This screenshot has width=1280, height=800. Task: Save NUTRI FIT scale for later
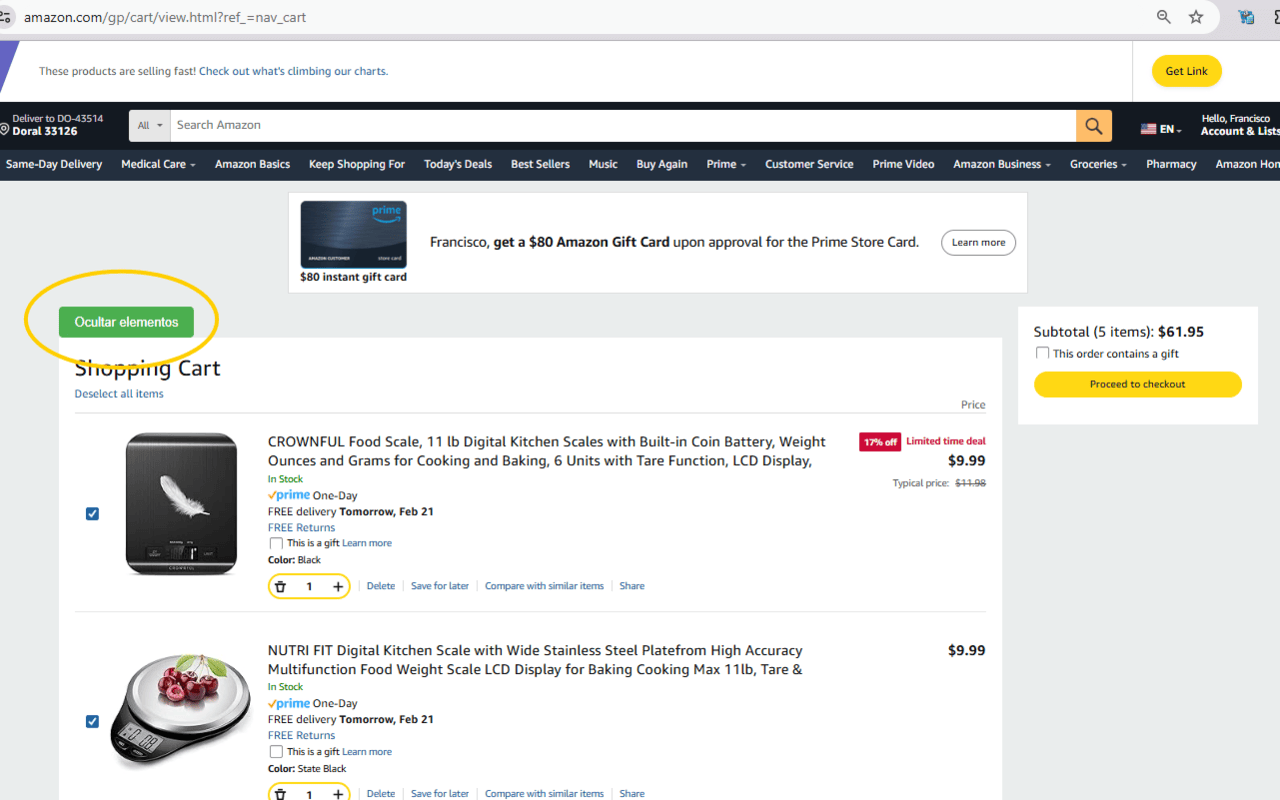point(440,794)
